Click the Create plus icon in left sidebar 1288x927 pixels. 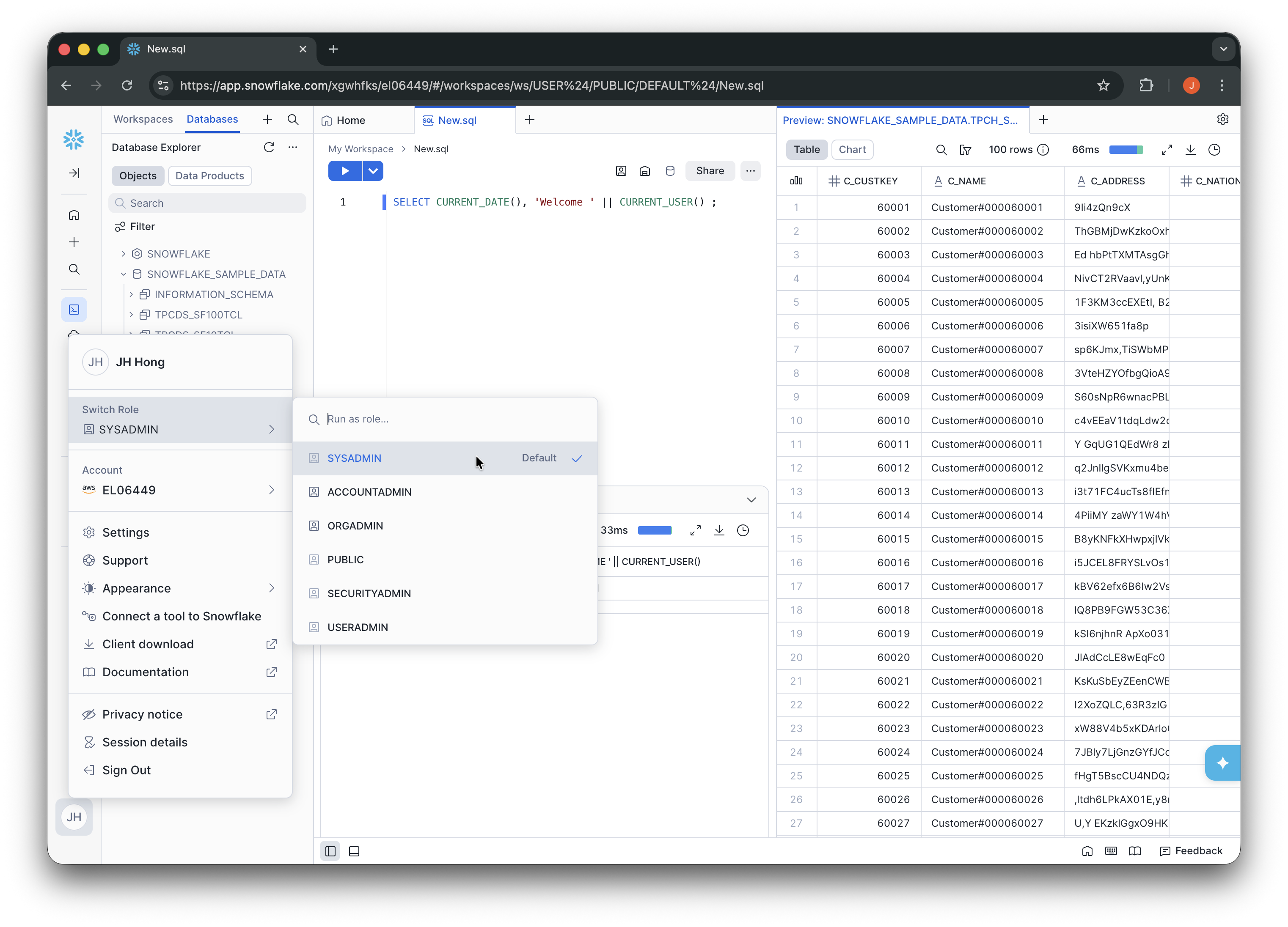pyautogui.click(x=74, y=242)
